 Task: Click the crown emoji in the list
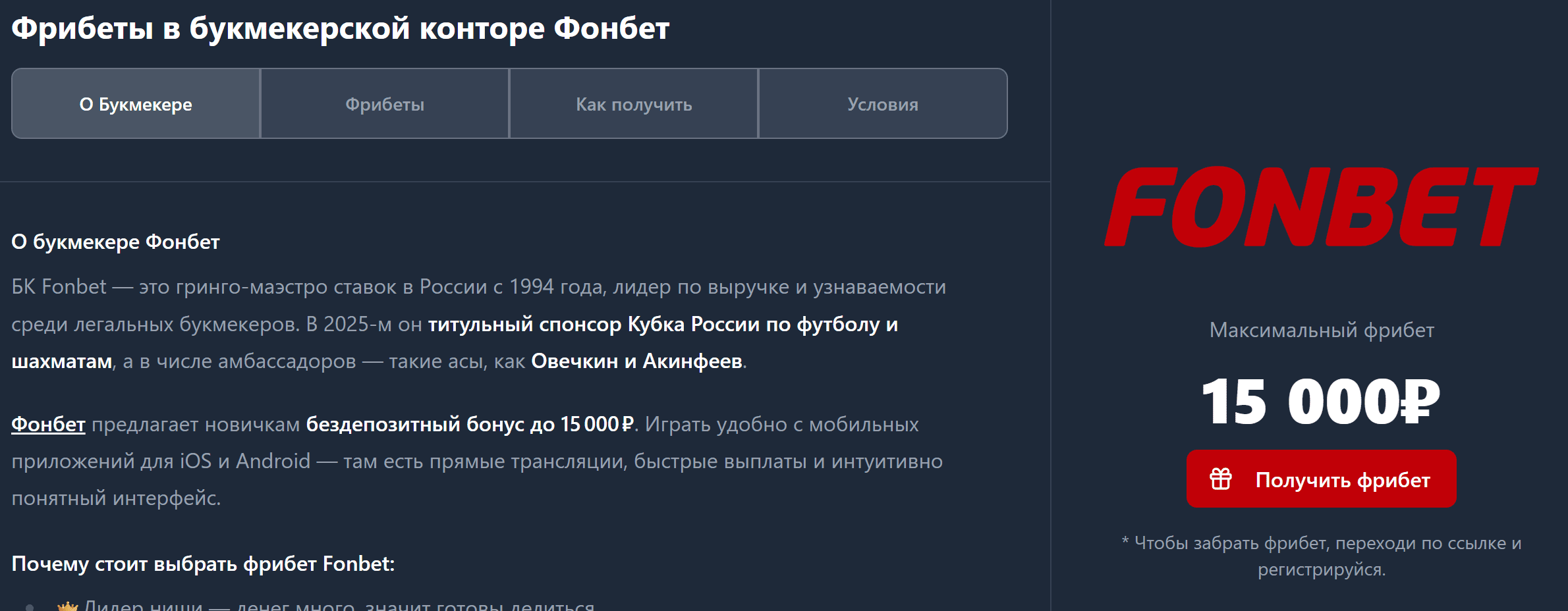pyautogui.click(x=67, y=606)
